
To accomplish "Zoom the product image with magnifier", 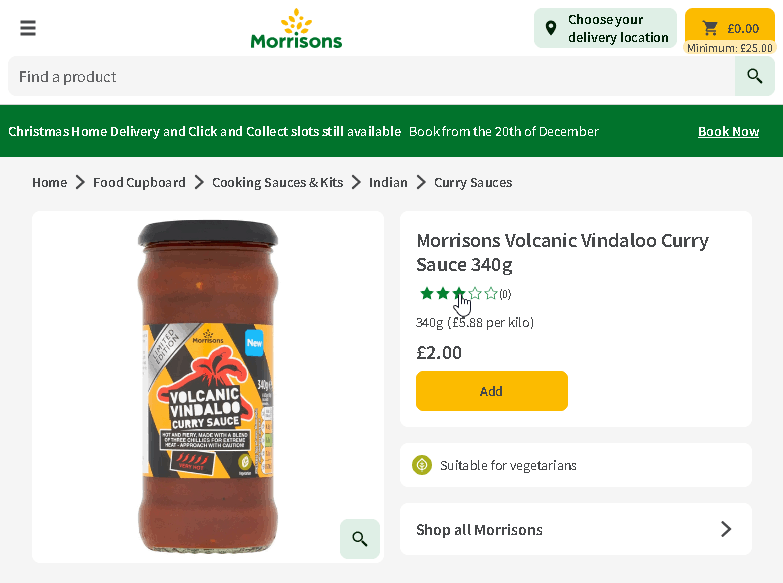I will coord(360,539).
